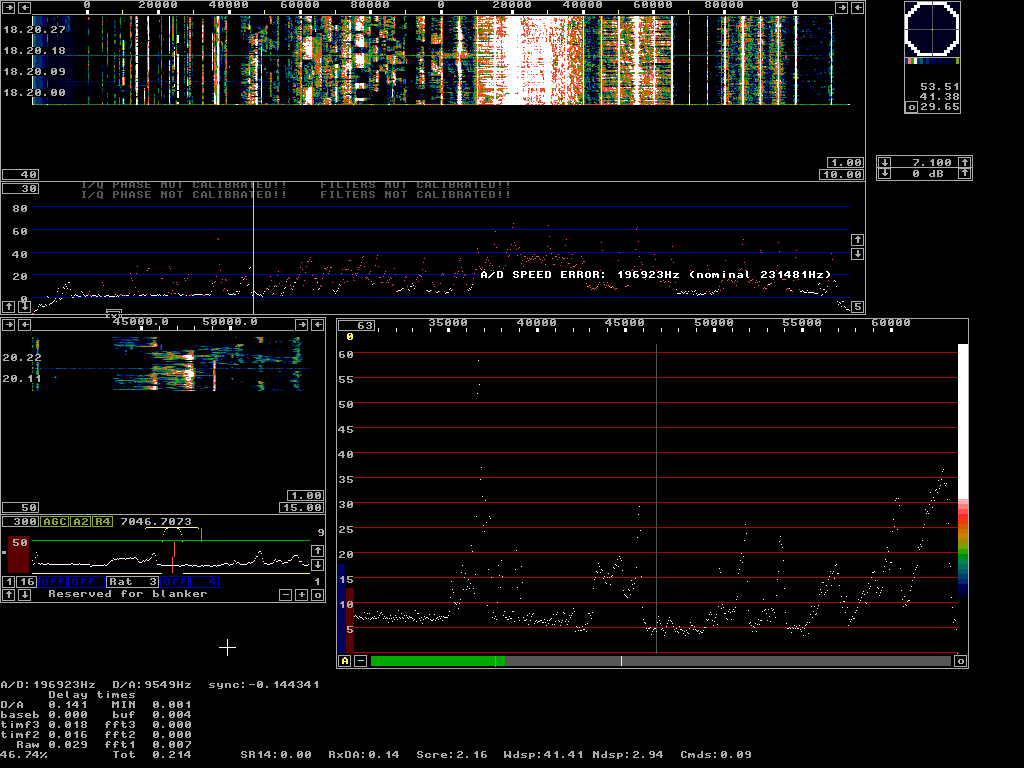The height and width of the screenshot is (768, 1024).
Task: Click down arrow left of 0 dB
Action: (884, 174)
